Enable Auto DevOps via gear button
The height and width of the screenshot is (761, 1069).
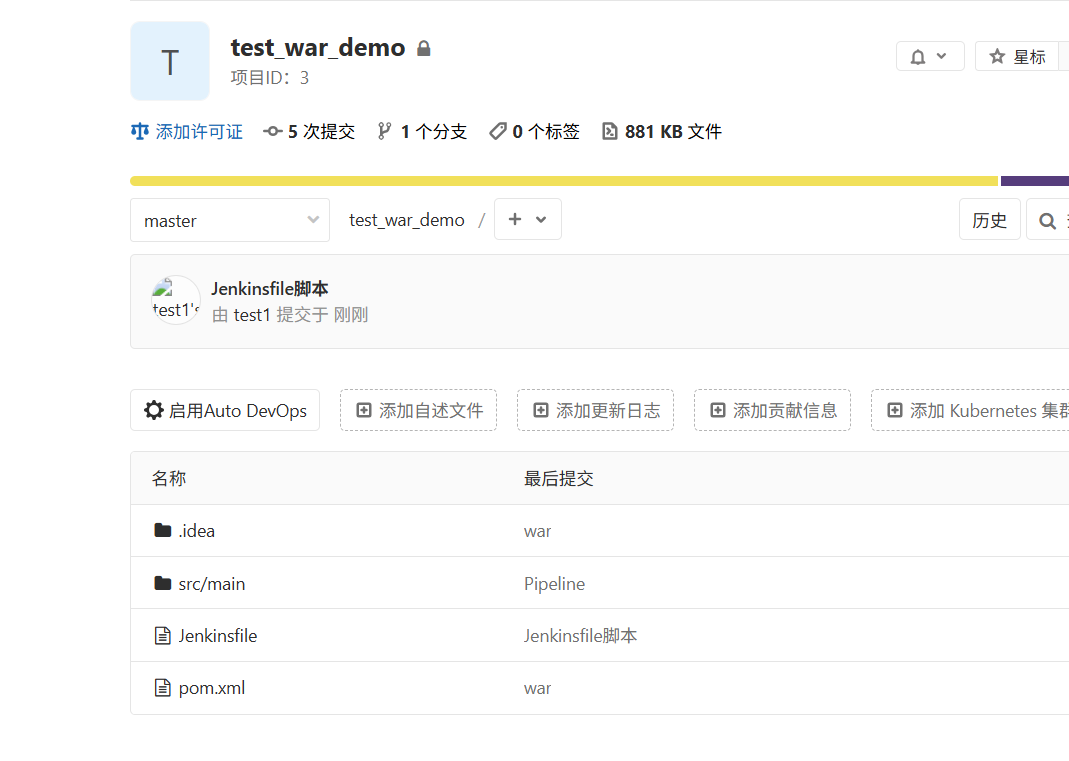pos(225,410)
